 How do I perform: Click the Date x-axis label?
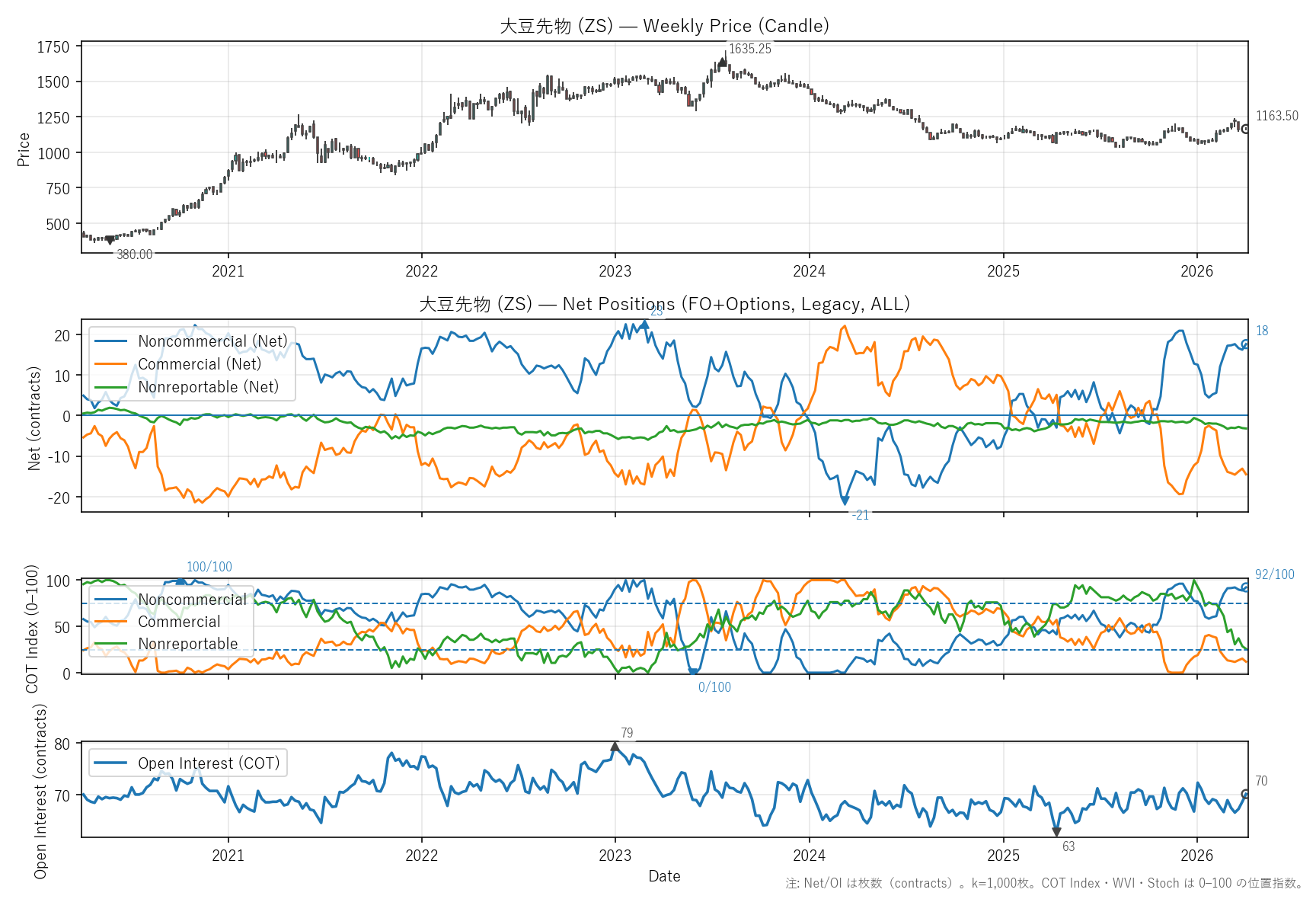[x=664, y=876]
